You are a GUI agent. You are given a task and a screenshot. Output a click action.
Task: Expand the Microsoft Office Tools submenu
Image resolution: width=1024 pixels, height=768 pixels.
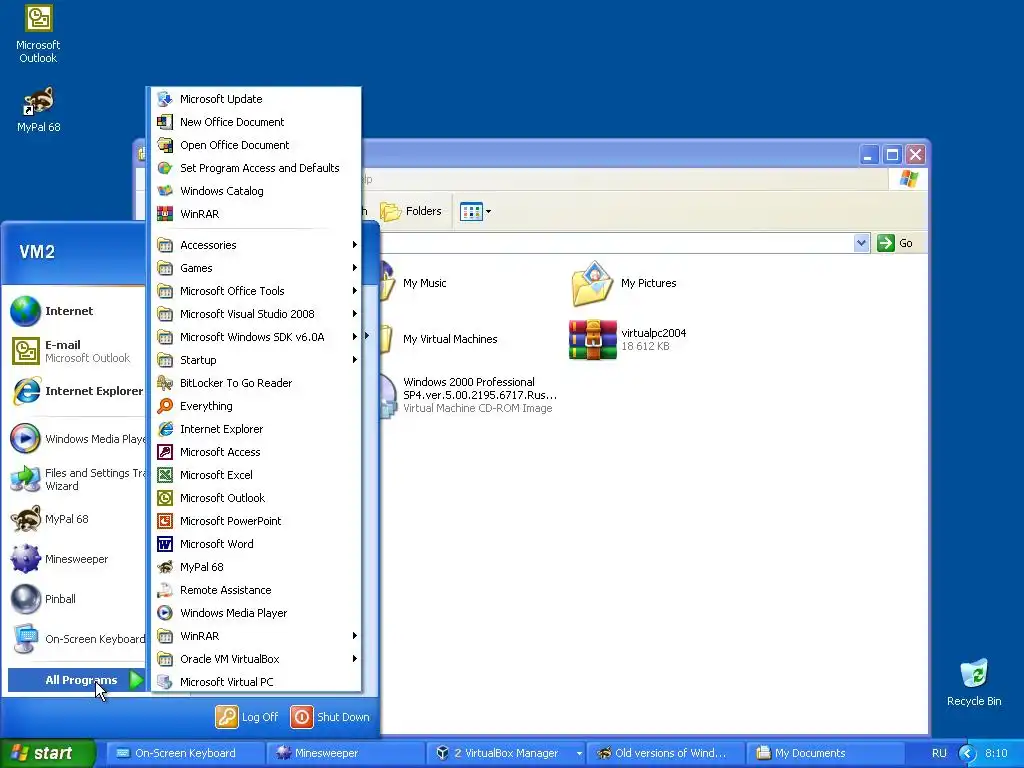pyautogui.click(x=256, y=291)
